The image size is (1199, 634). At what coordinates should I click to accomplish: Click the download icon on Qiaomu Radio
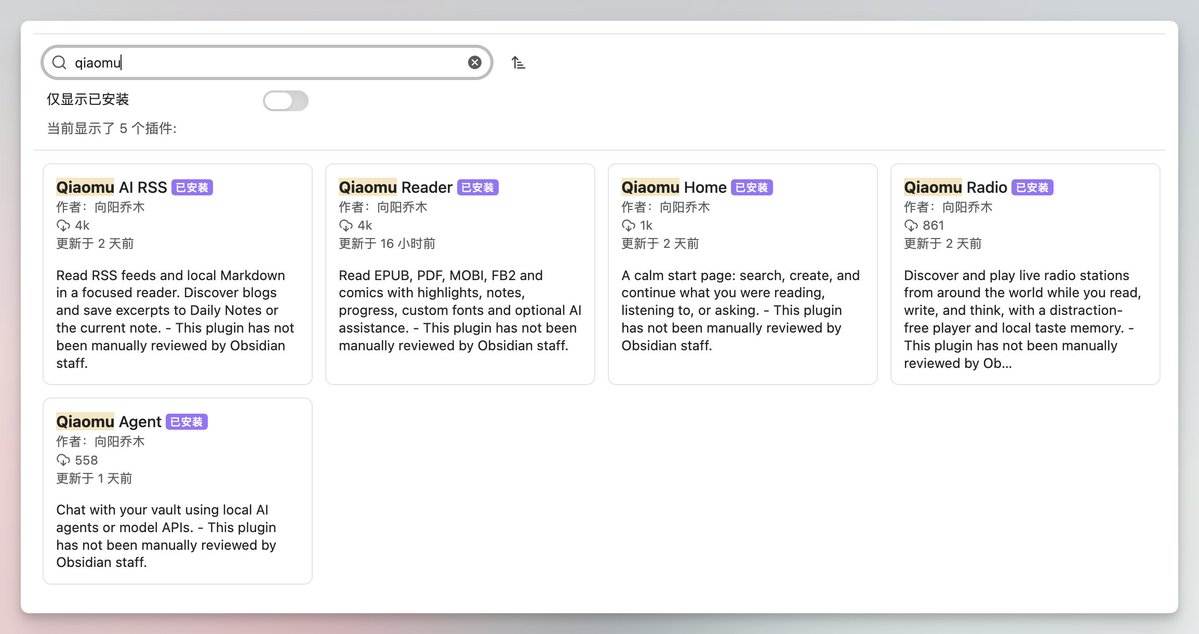(911, 226)
